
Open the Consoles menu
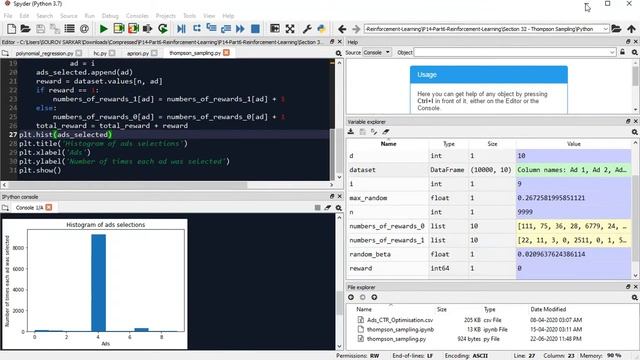coord(137,16)
